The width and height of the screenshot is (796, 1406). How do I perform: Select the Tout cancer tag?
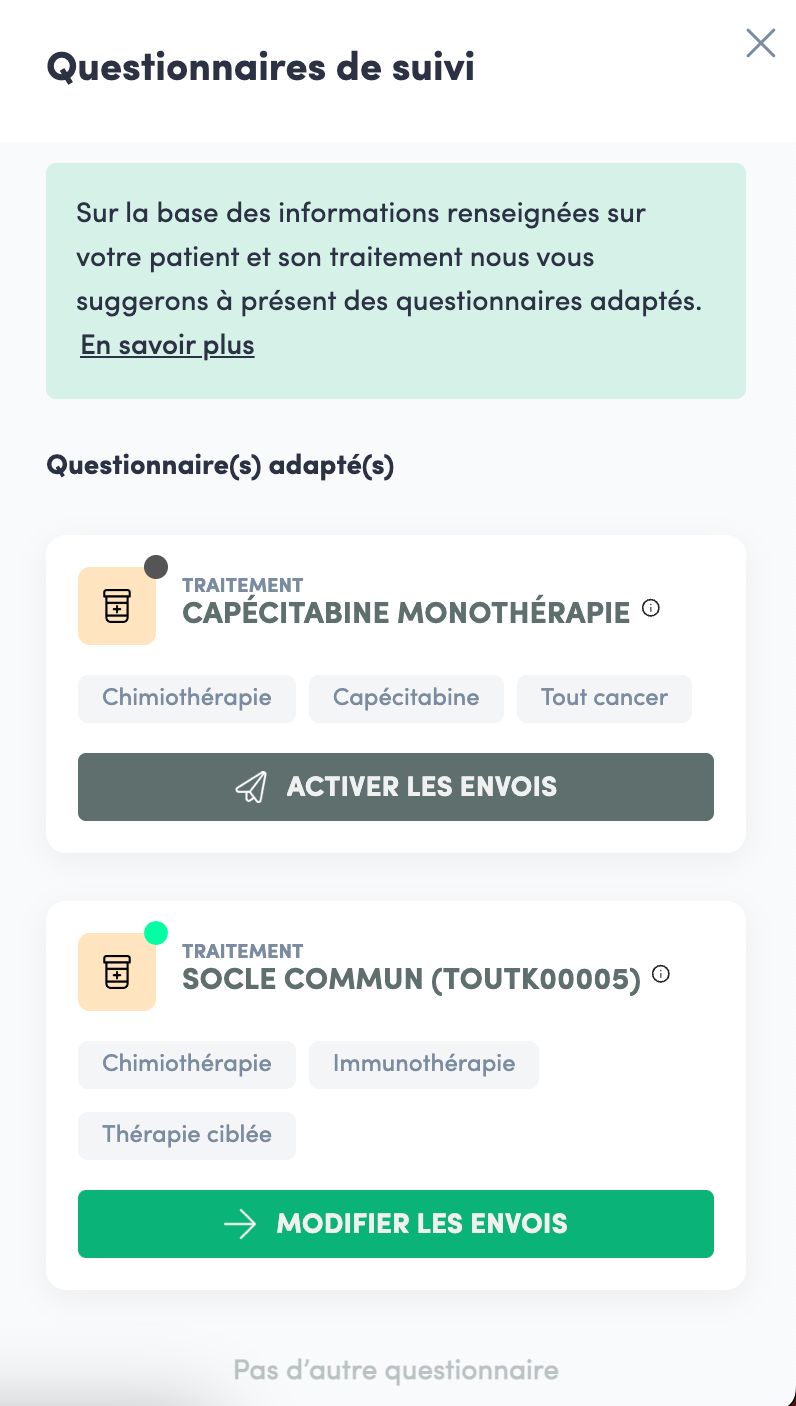604,698
